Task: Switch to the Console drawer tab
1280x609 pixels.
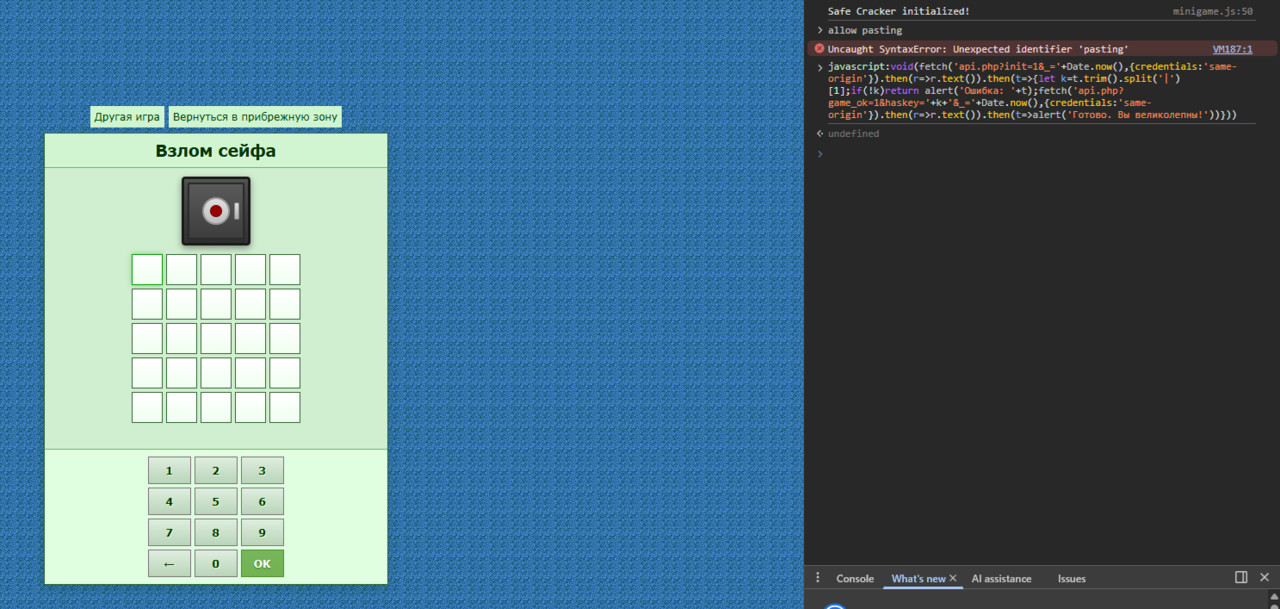Action: click(855, 578)
